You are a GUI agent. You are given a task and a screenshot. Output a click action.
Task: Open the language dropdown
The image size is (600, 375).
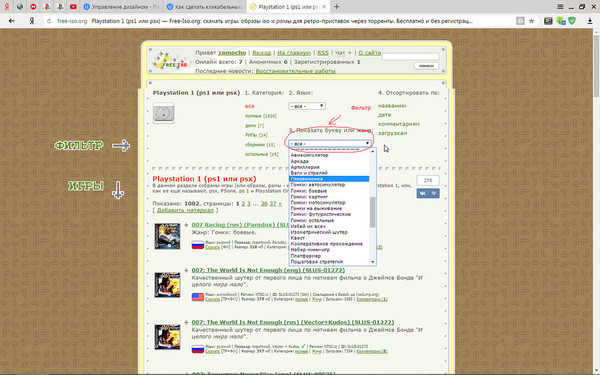[x=307, y=106]
